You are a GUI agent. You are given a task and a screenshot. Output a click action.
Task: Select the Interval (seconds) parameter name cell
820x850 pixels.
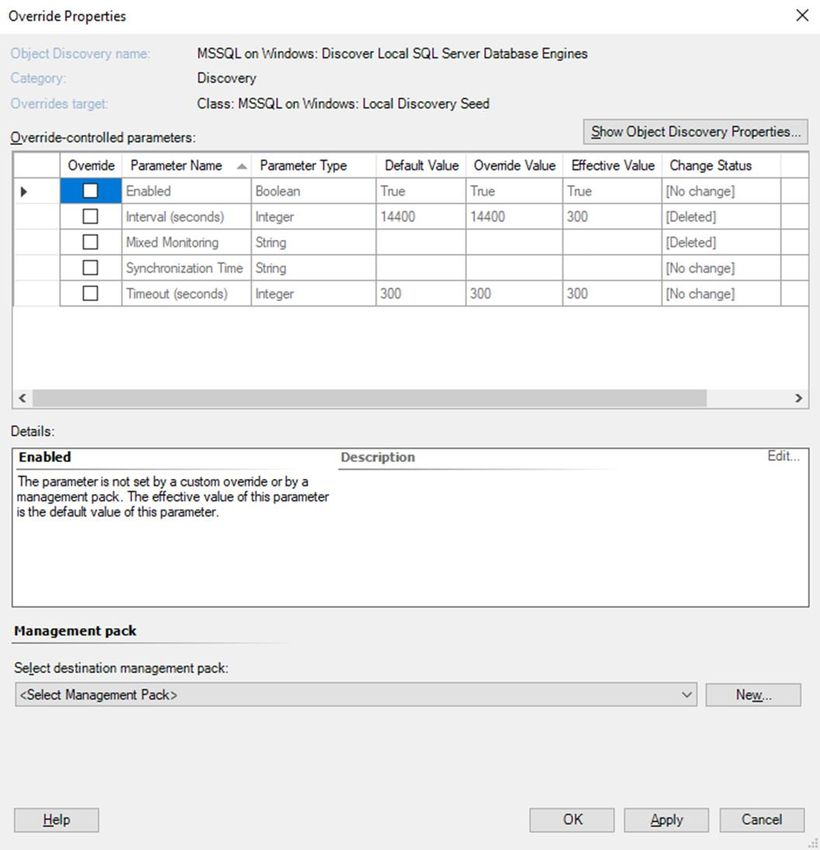click(x=186, y=217)
